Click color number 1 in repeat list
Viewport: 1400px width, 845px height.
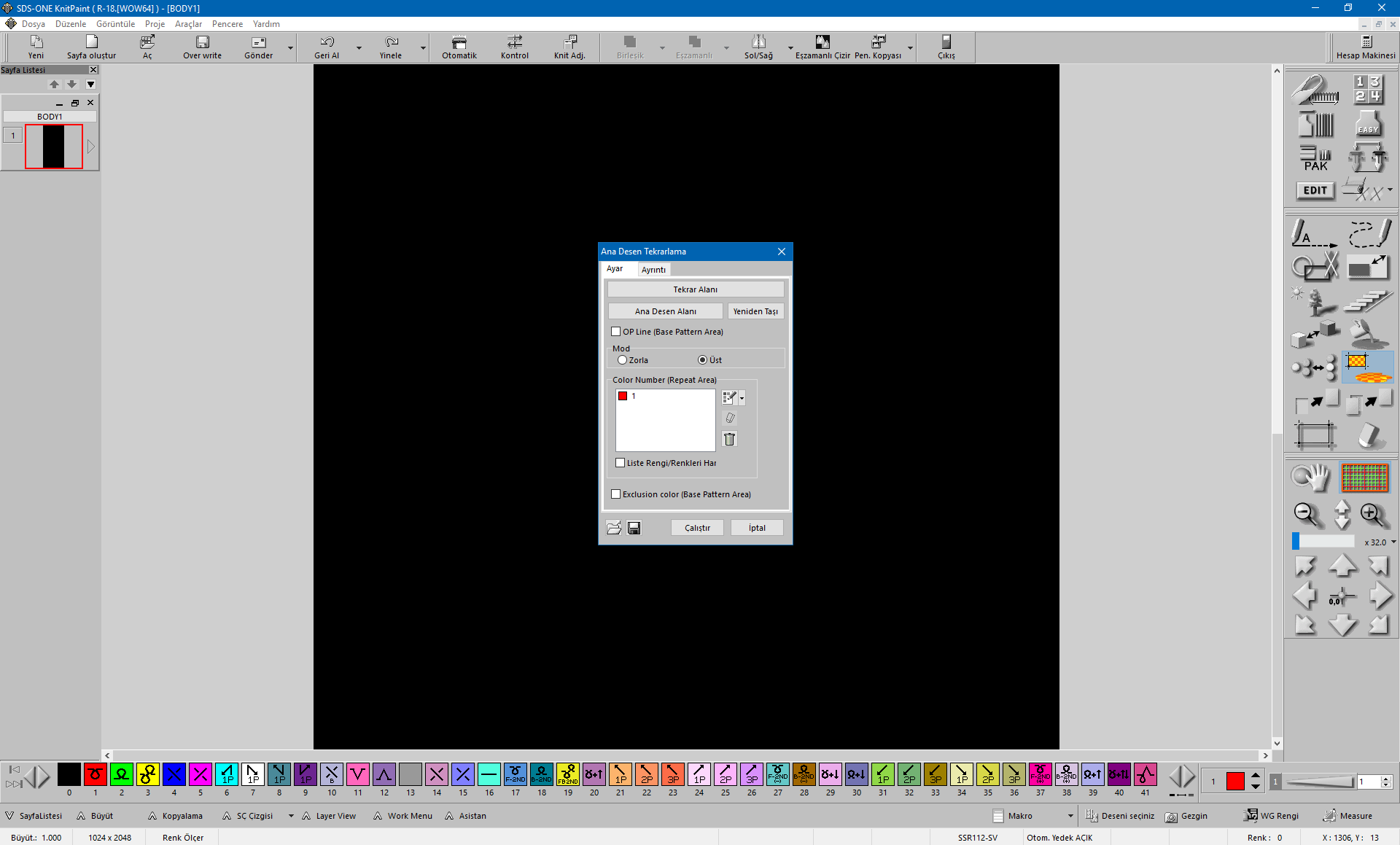[665, 396]
